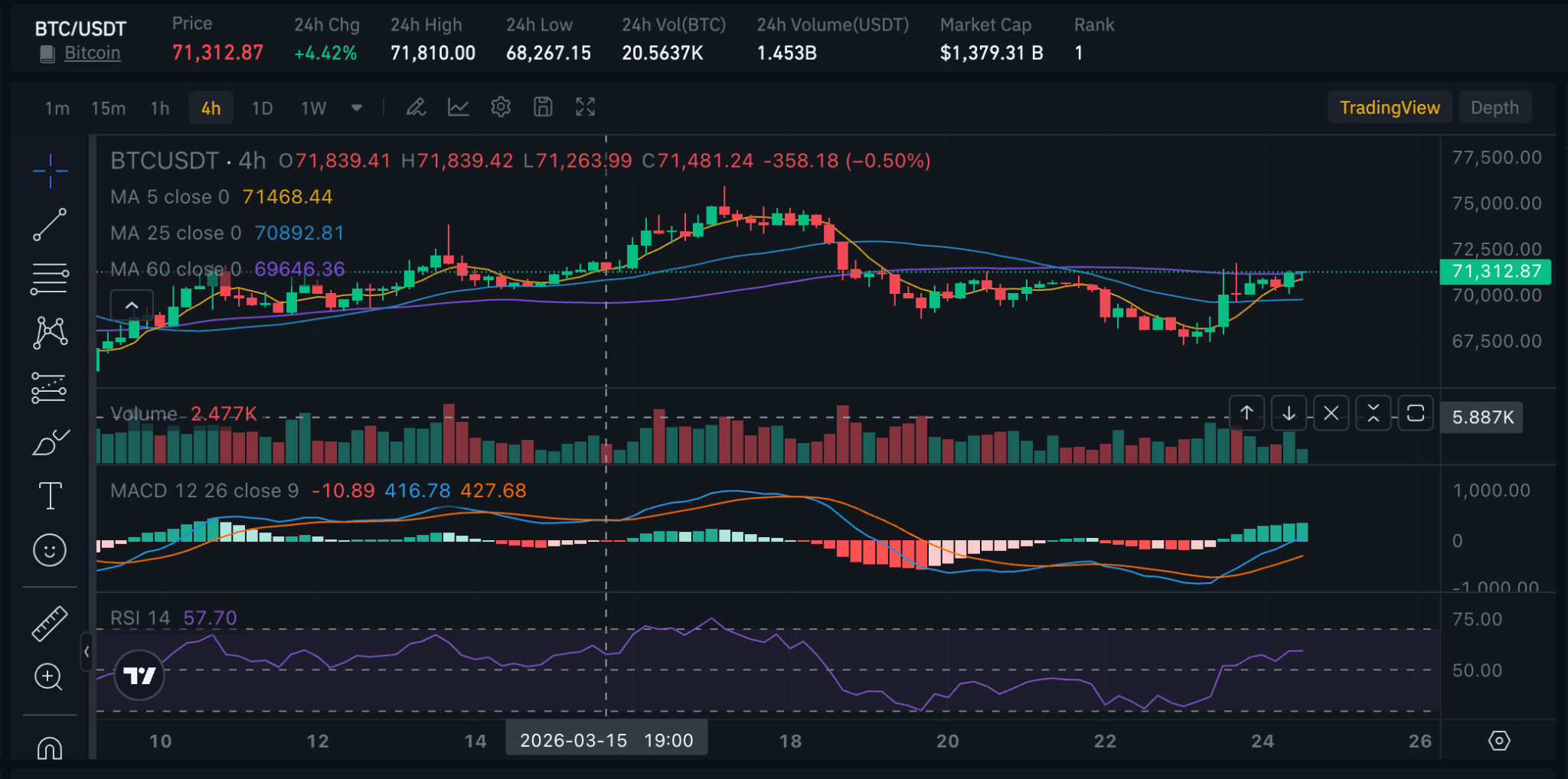Image resolution: width=1568 pixels, height=779 pixels.
Task: Click the 5.887K volume axis label
Action: tap(1481, 417)
